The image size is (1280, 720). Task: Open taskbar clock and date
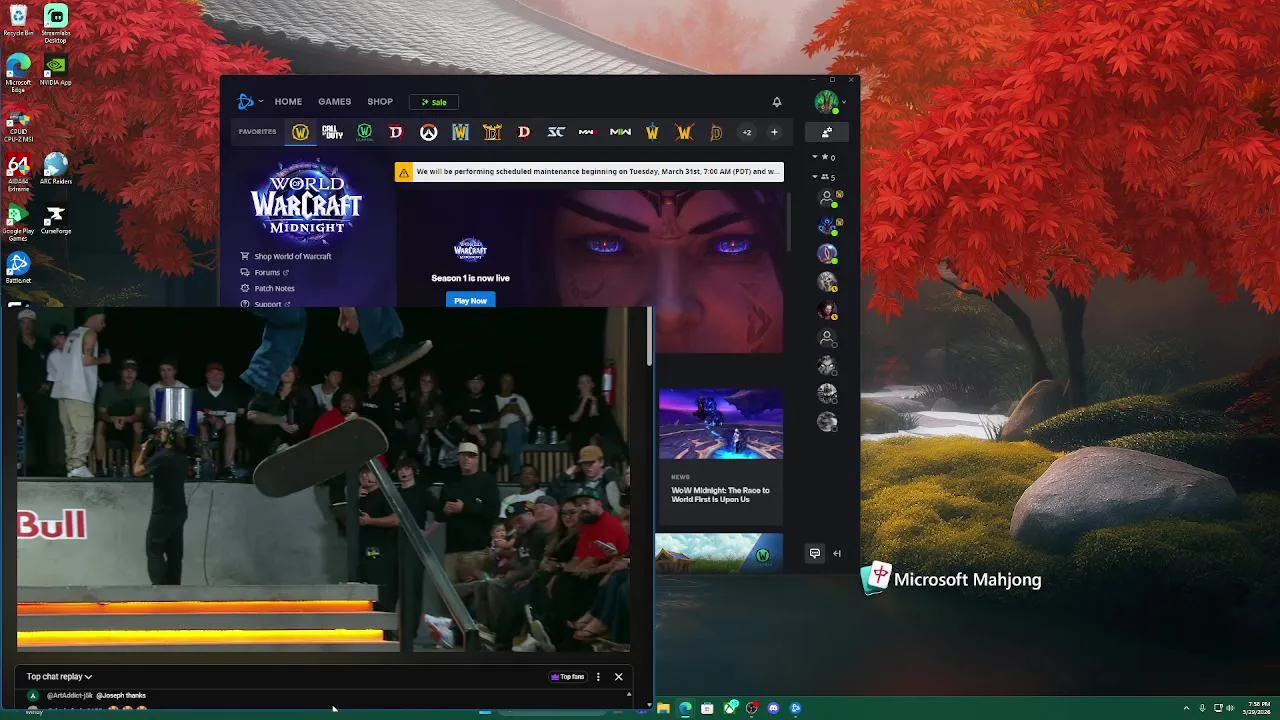[x=1259, y=708]
